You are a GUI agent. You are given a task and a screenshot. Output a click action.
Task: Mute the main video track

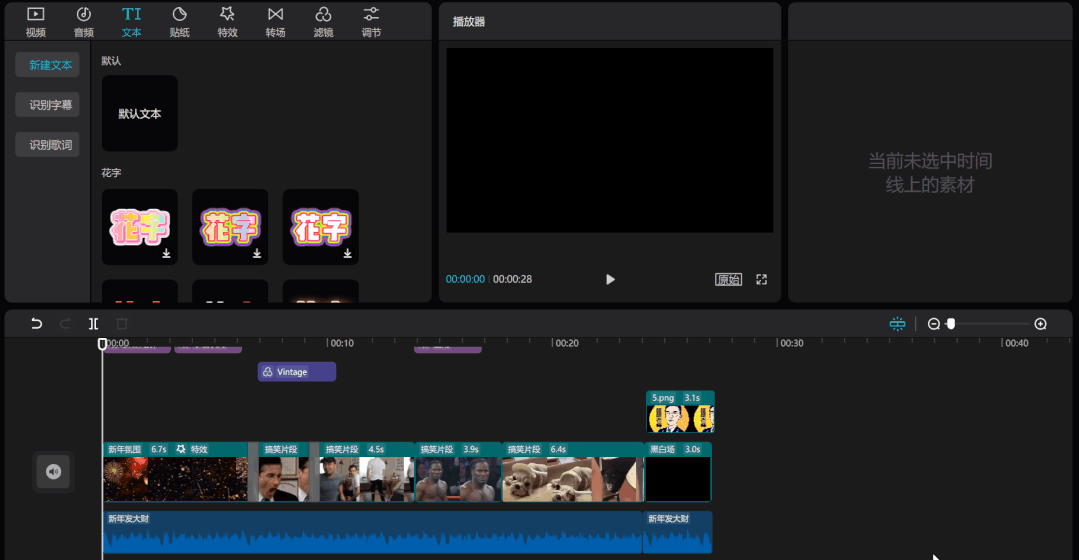[x=54, y=471]
